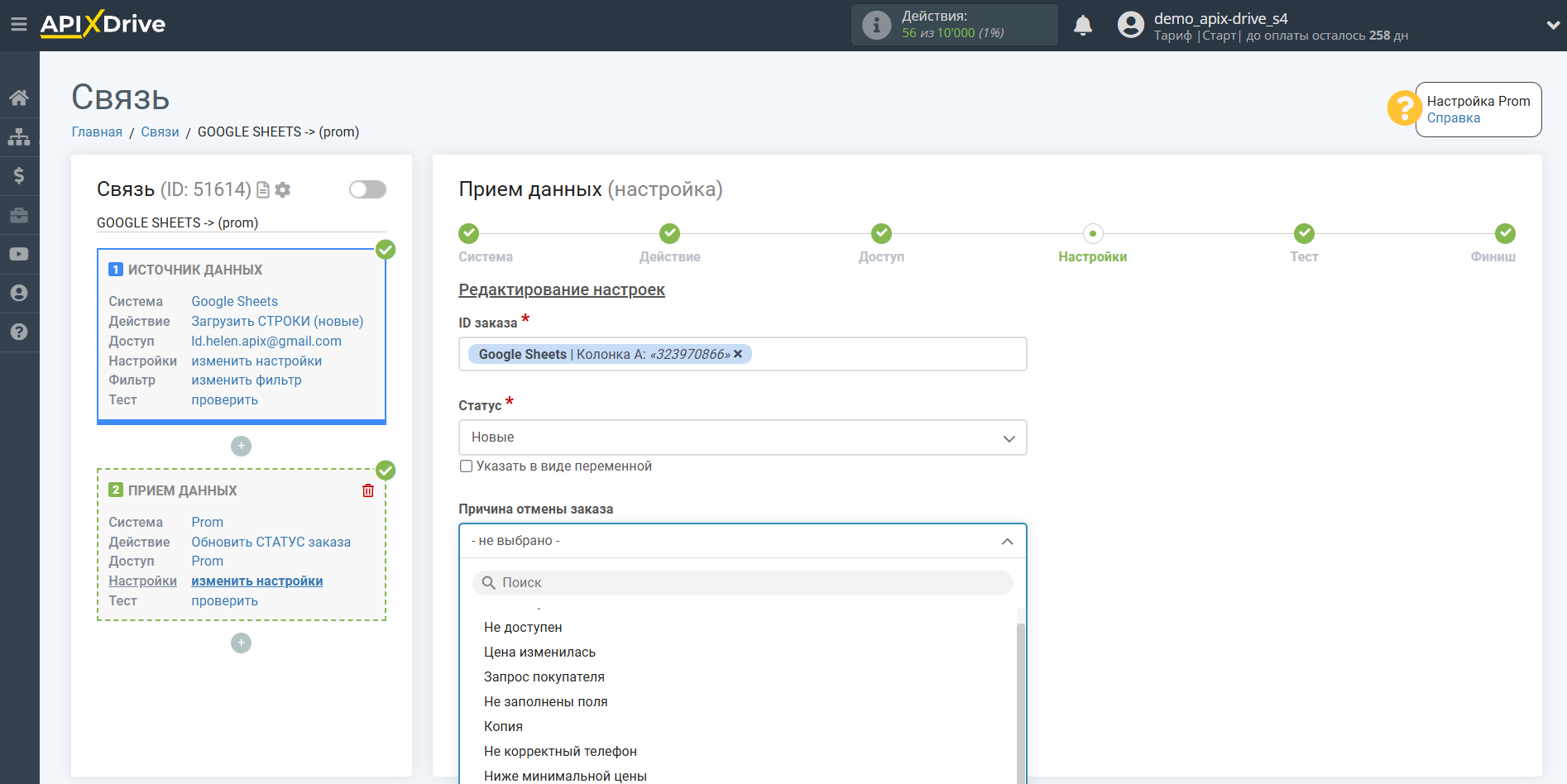Go to the Финиш step
The height and width of the screenshot is (784, 1567).
click(x=1505, y=233)
